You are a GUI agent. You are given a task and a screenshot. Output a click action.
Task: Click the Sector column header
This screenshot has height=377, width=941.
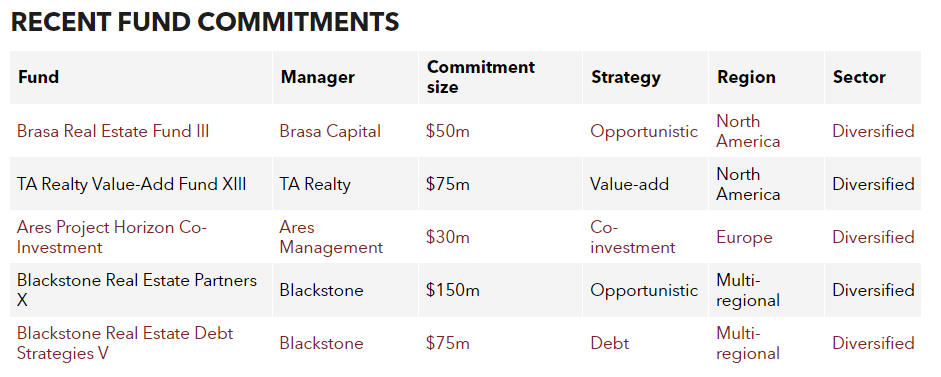click(x=859, y=77)
